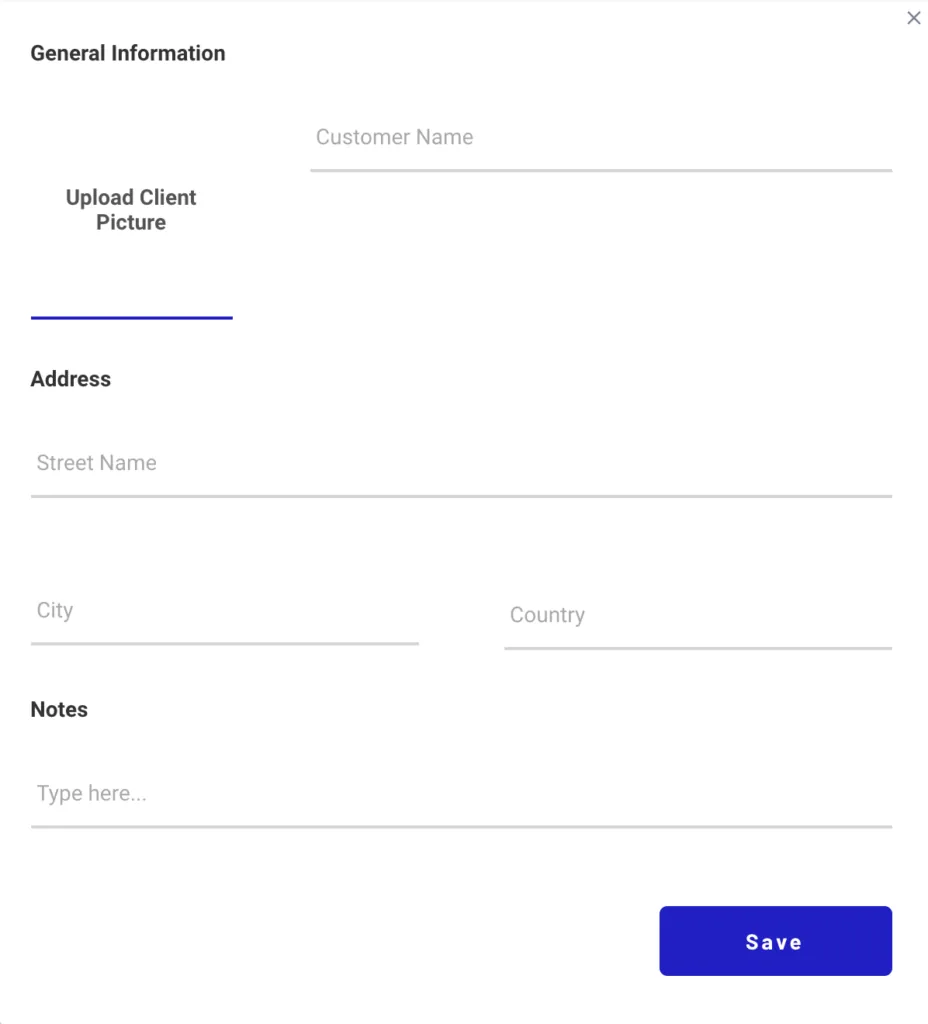Click the Notes section heading

(59, 709)
